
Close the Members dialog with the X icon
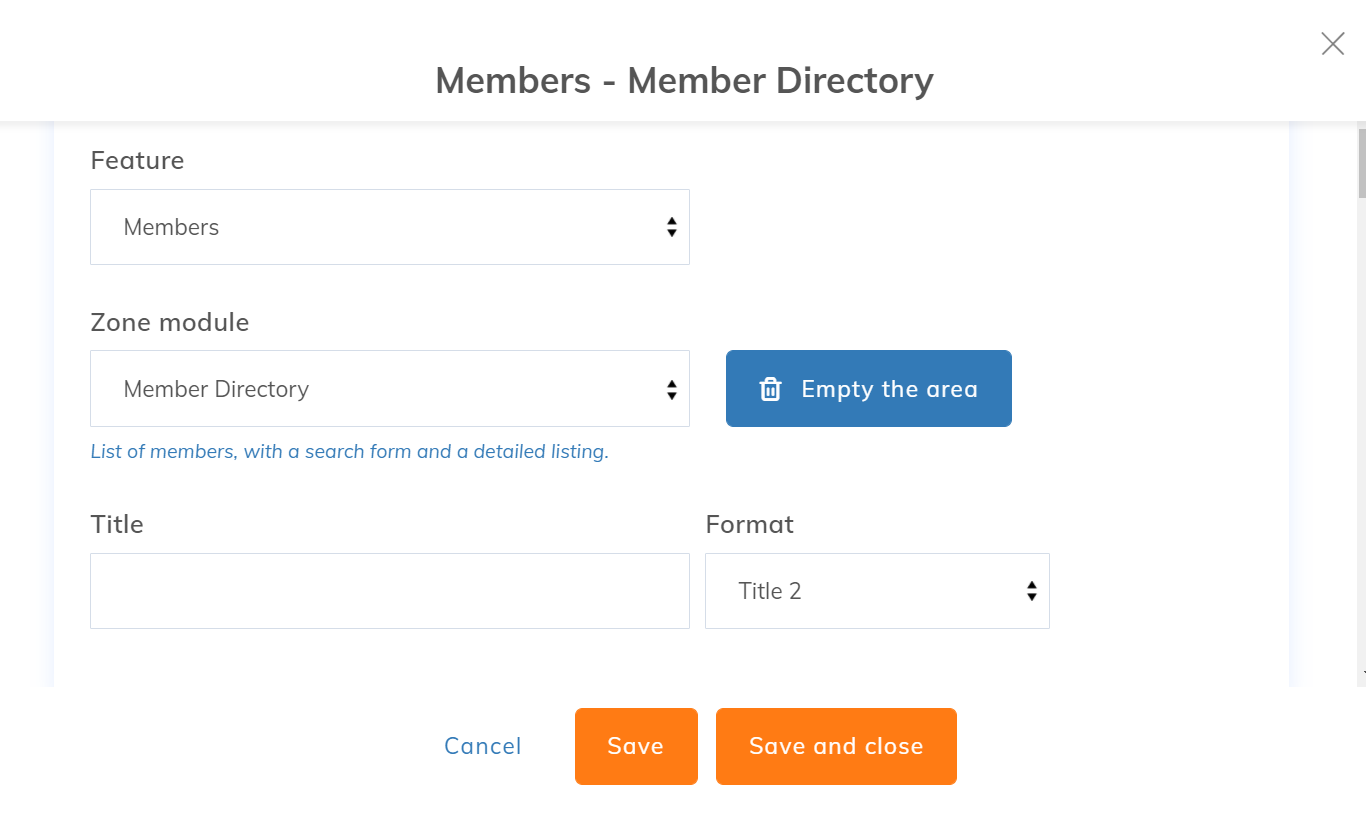(1332, 44)
